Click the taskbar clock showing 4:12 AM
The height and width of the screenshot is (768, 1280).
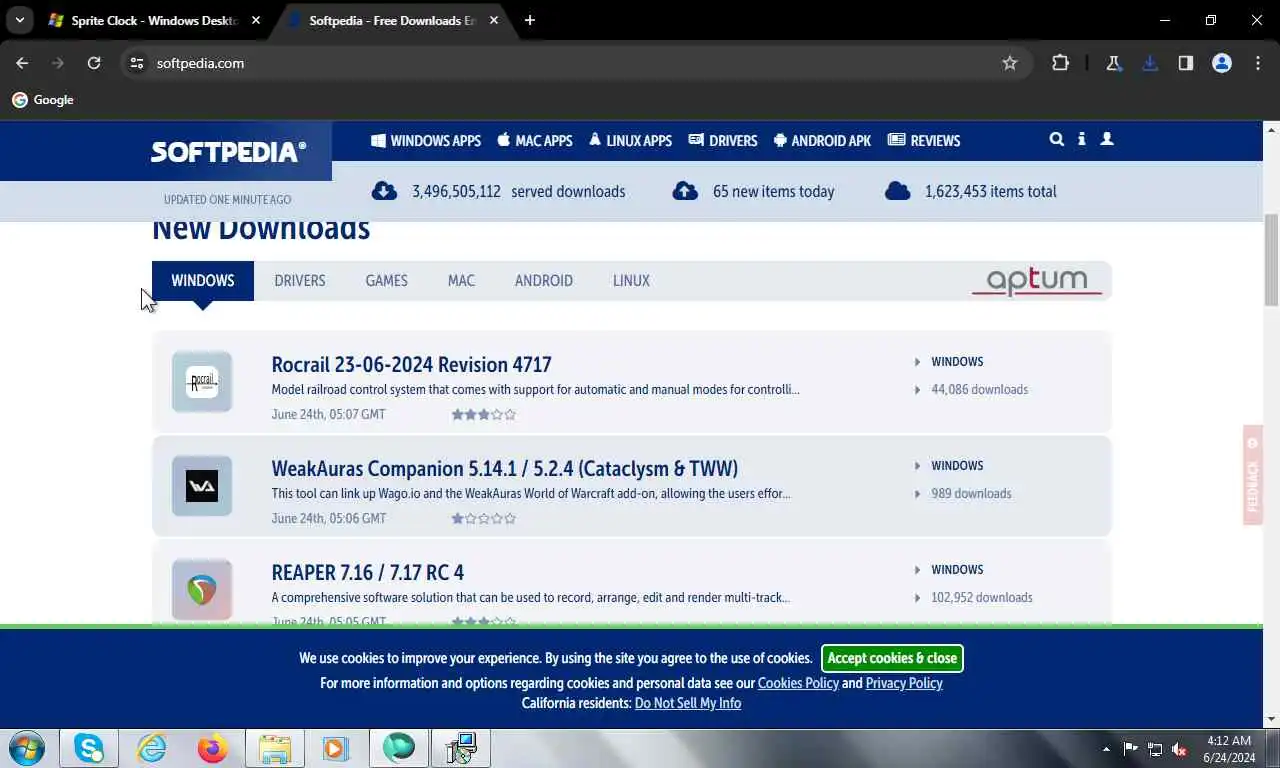click(1229, 749)
